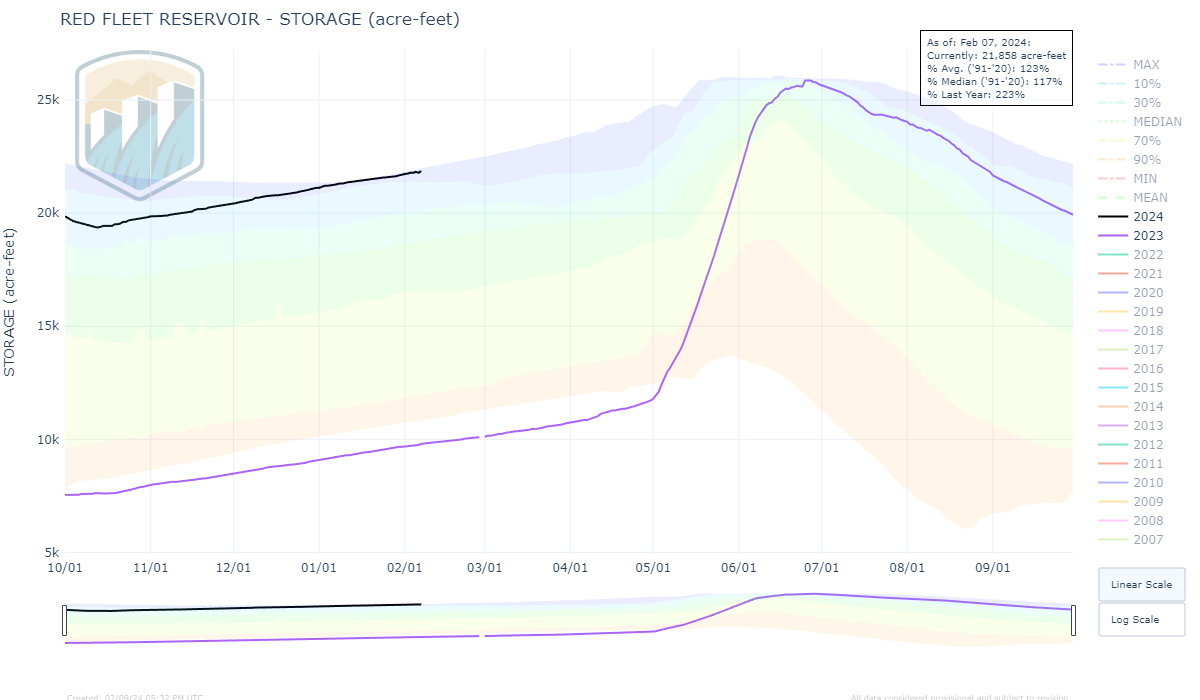Grab the left range slider handle

(x=65, y=620)
